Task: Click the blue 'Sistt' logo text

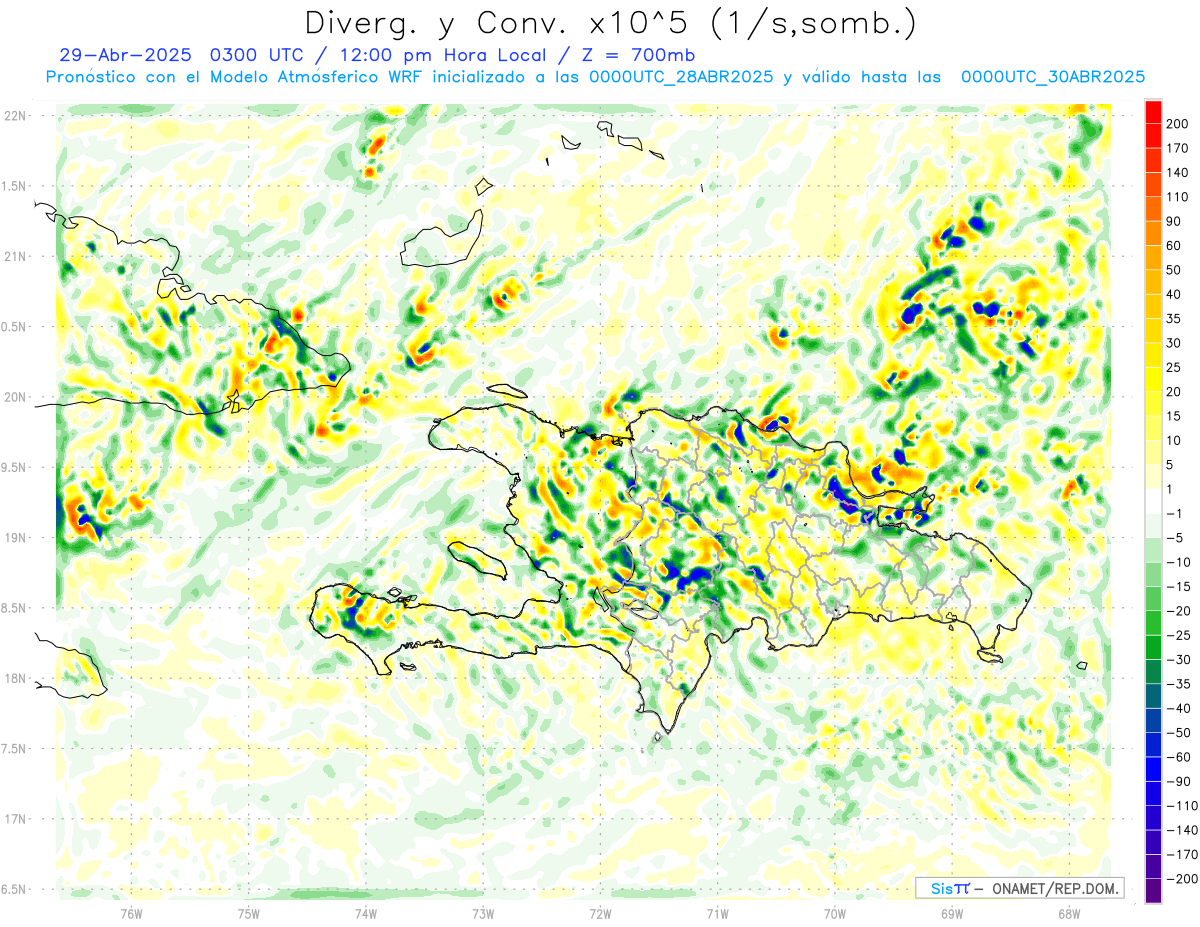Action: coord(950,888)
